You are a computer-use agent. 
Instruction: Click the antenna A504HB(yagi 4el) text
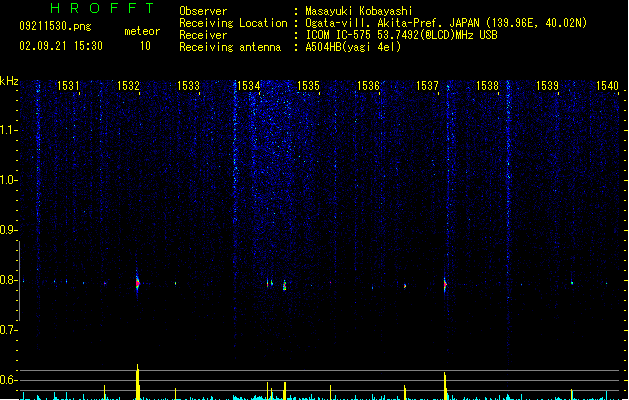(x=353, y=47)
